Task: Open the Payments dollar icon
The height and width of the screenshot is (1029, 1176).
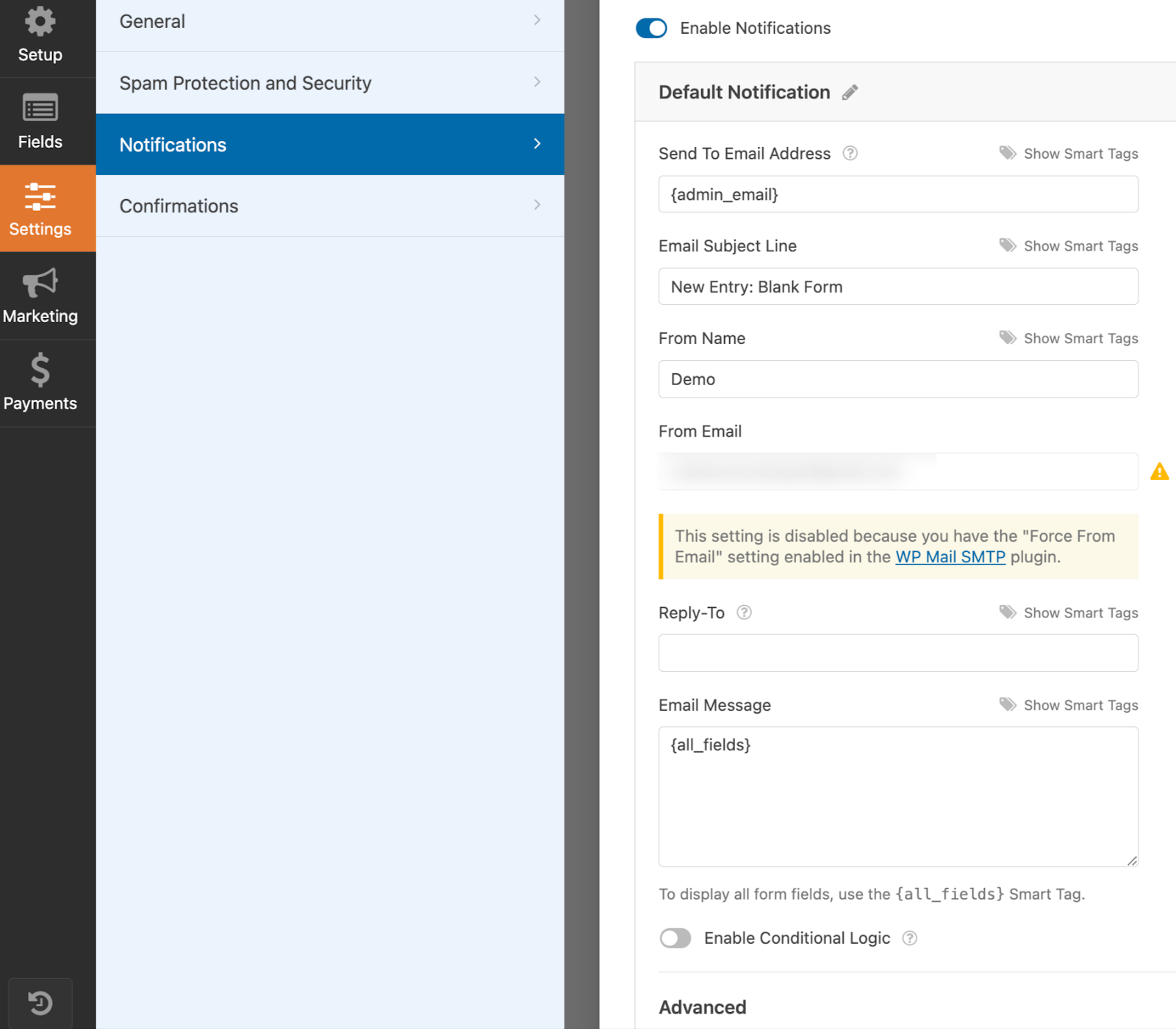Action: click(40, 370)
